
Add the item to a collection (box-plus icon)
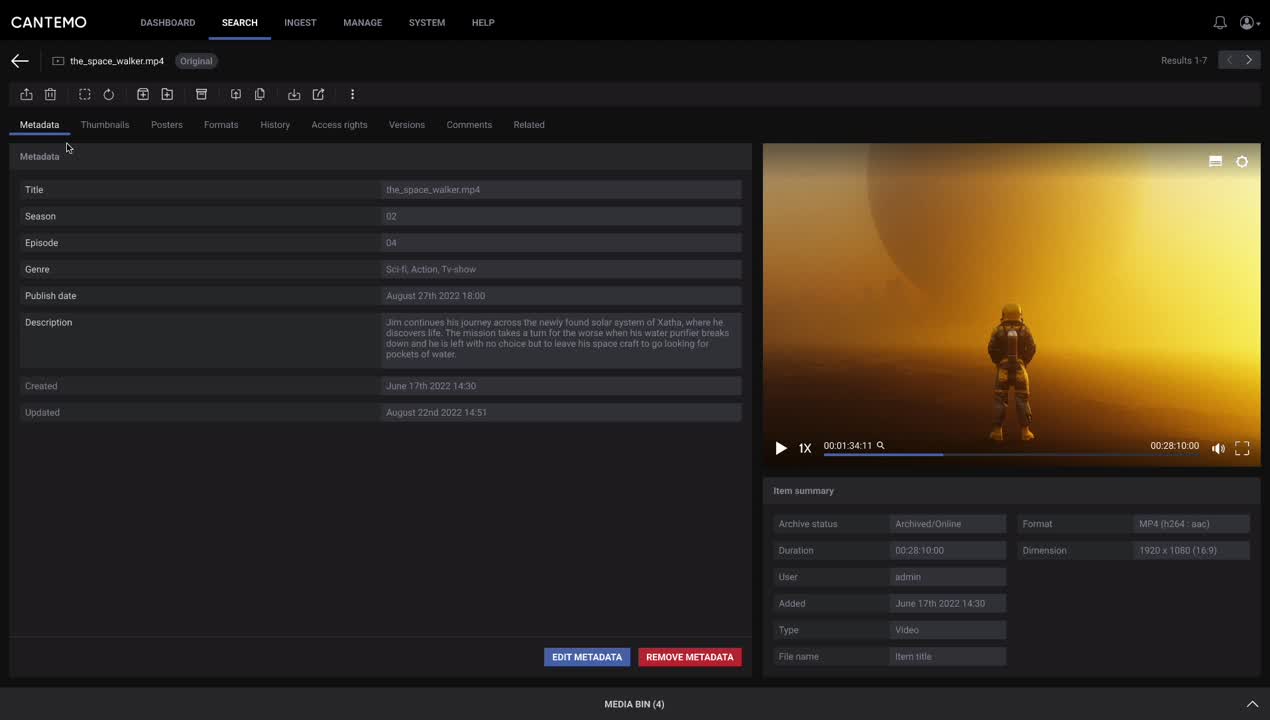click(x=143, y=94)
